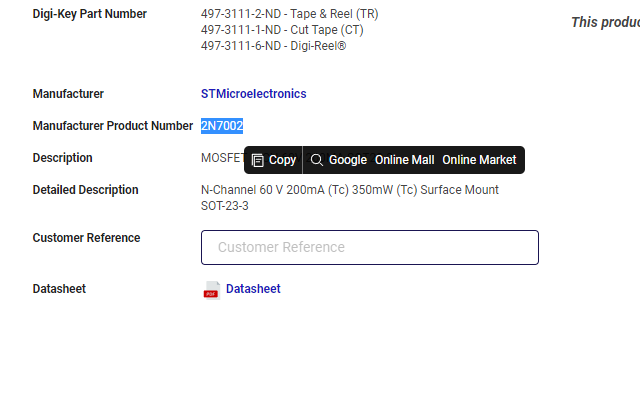This screenshot has width=640, height=400.
Task: Click the highlighted 2N7002 part number
Action: point(222,126)
